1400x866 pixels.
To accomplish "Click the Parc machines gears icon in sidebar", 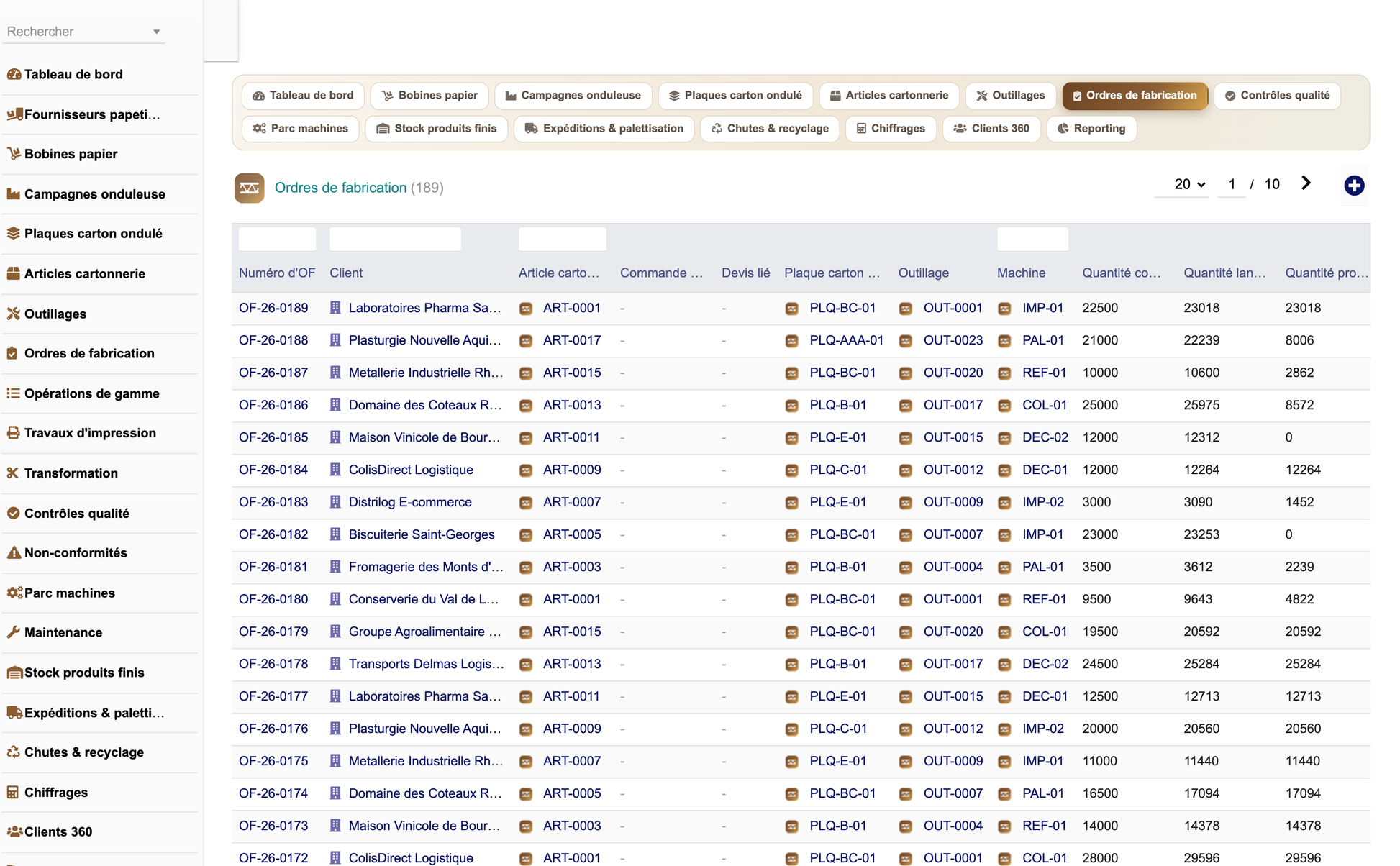I will [14, 593].
